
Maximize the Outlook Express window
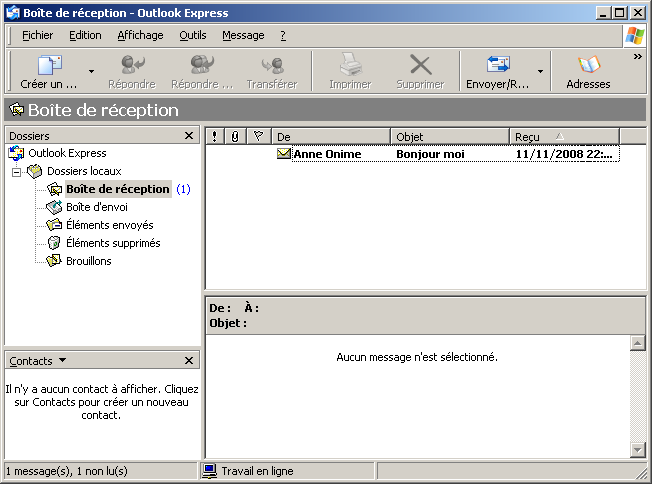pyautogui.click(x=620, y=12)
